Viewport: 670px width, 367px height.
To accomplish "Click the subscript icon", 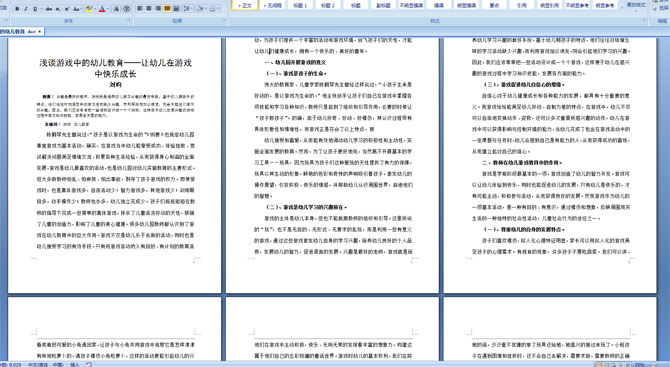I will [58, 9].
